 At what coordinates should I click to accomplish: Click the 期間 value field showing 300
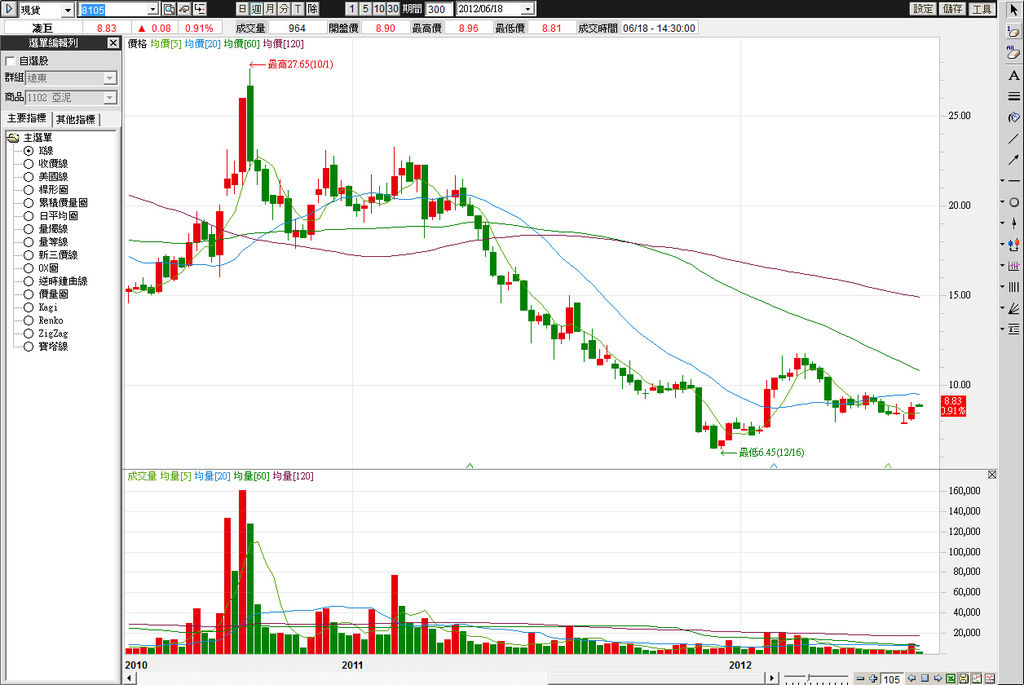(438, 10)
